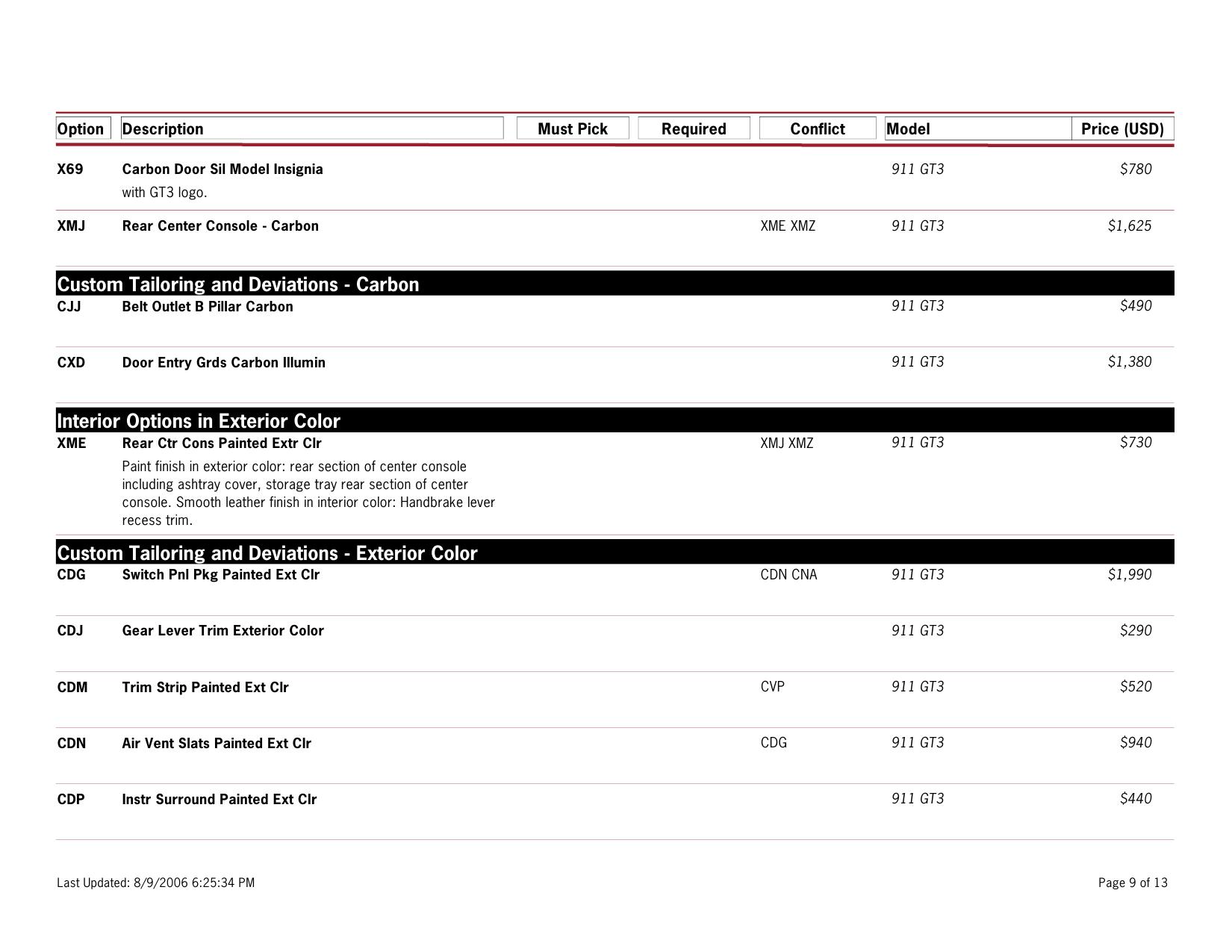Click the Interior Options in Exterior Color heading
The width and height of the screenshot is (1232, 952).
(199, 421)
